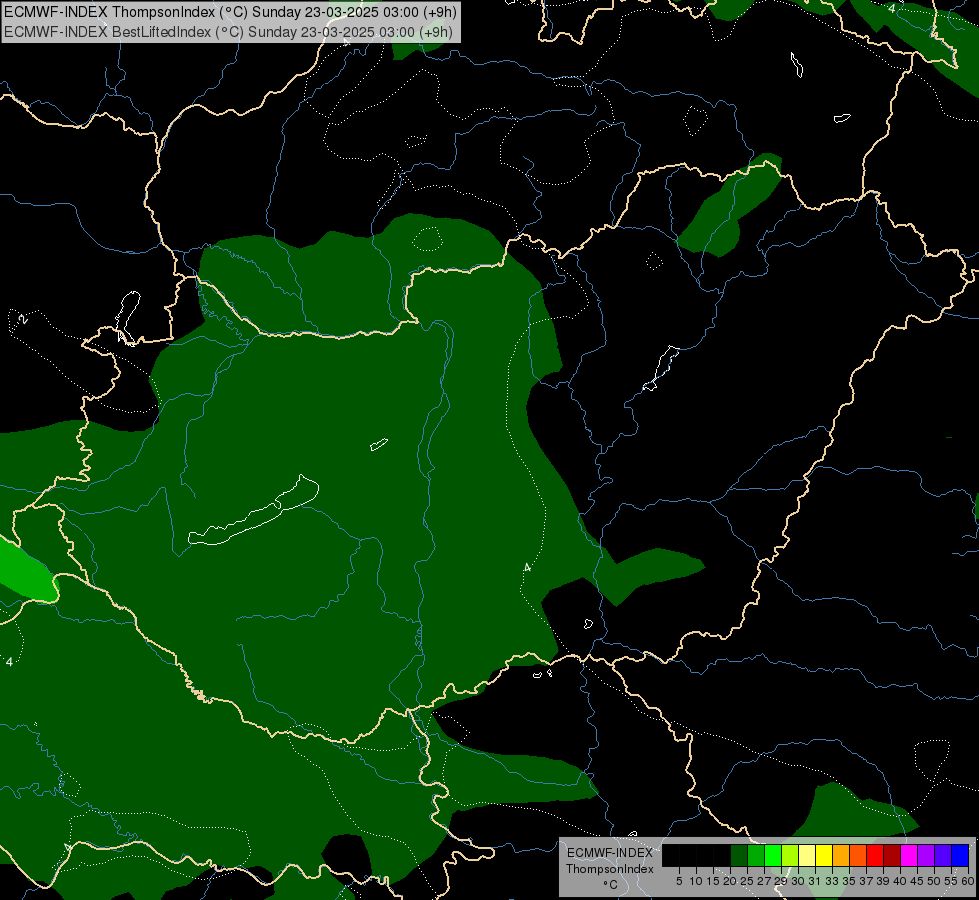Click the legend scale value 55
This screenshot has width=979, height=900.
(x=952, y=881)
